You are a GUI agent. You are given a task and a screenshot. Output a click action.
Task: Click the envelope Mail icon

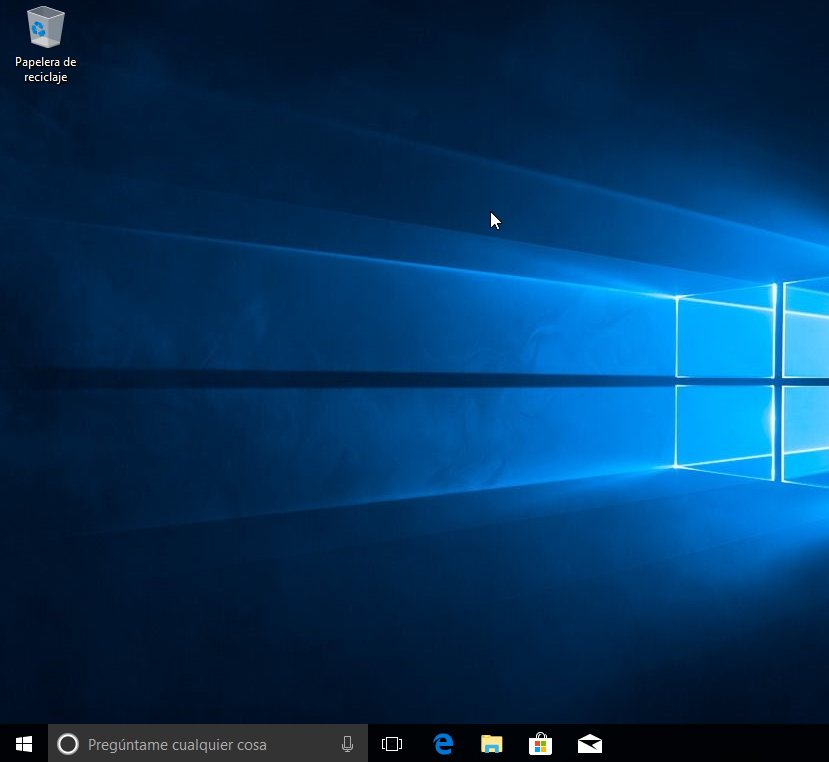pos(589,743)
